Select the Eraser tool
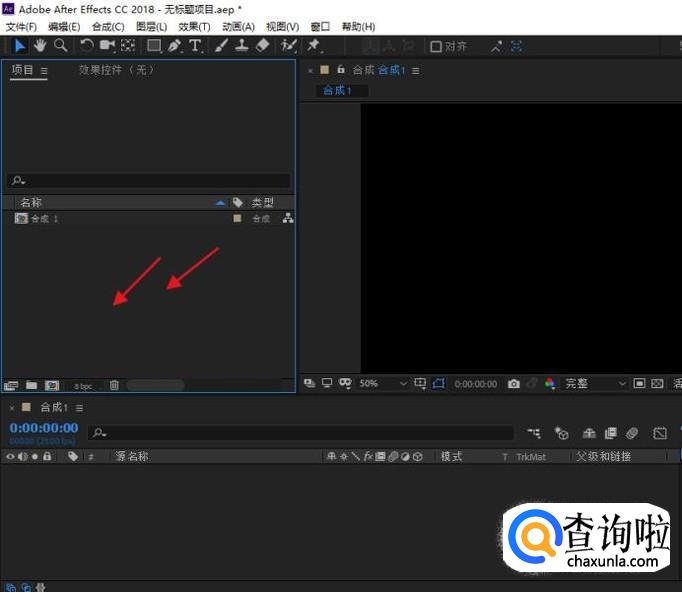The height and width of the screenshot is (592, 682). [x=262, y=46]
